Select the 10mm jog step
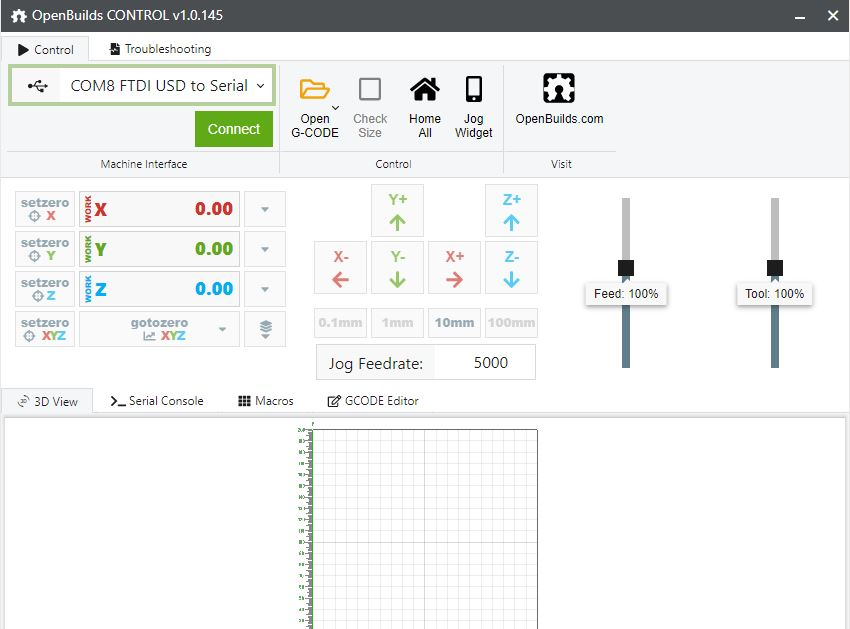850x629 pixels. click(454, 323)
